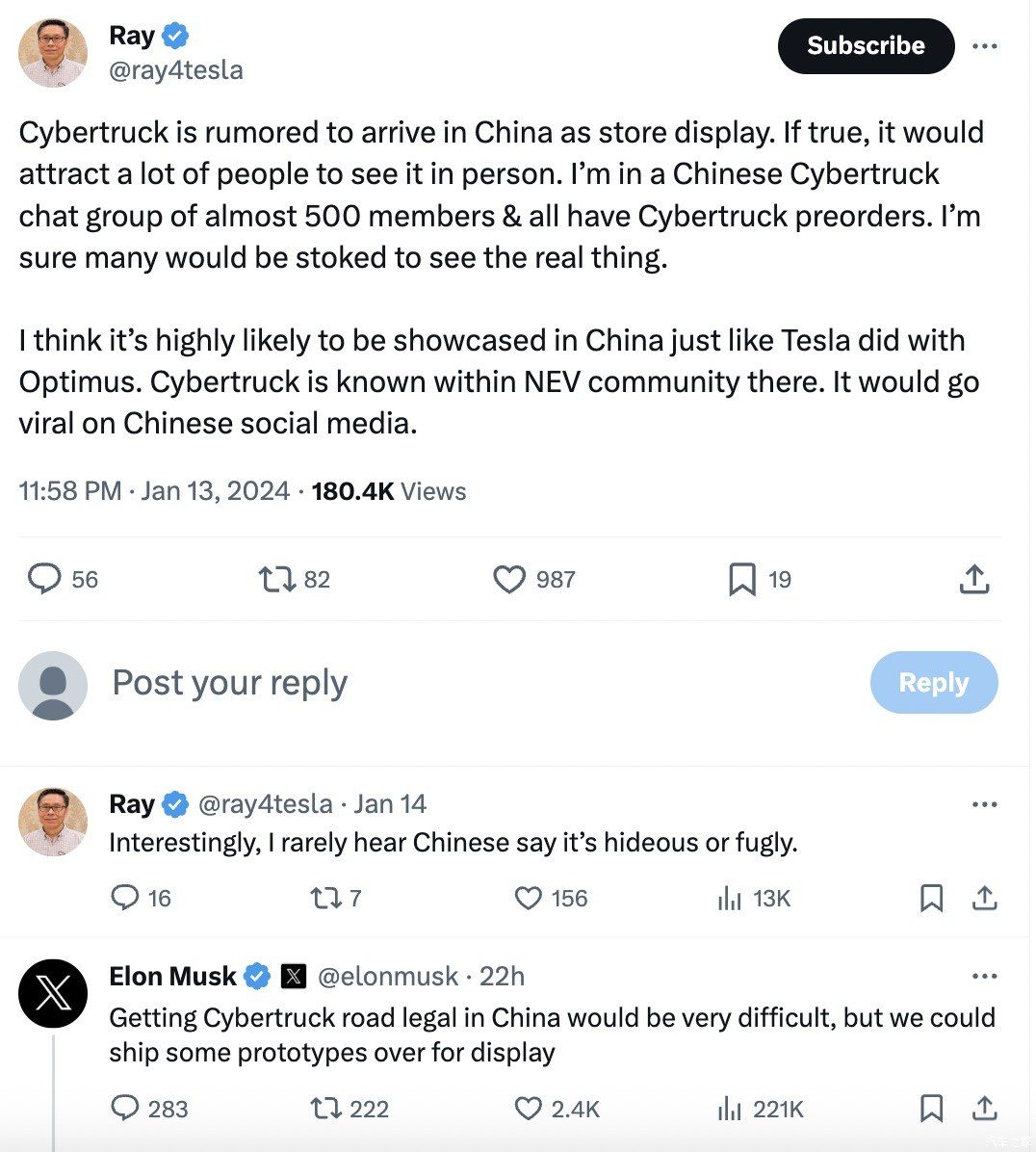Share the main post

pyautogui.click(x=974, y=579)
